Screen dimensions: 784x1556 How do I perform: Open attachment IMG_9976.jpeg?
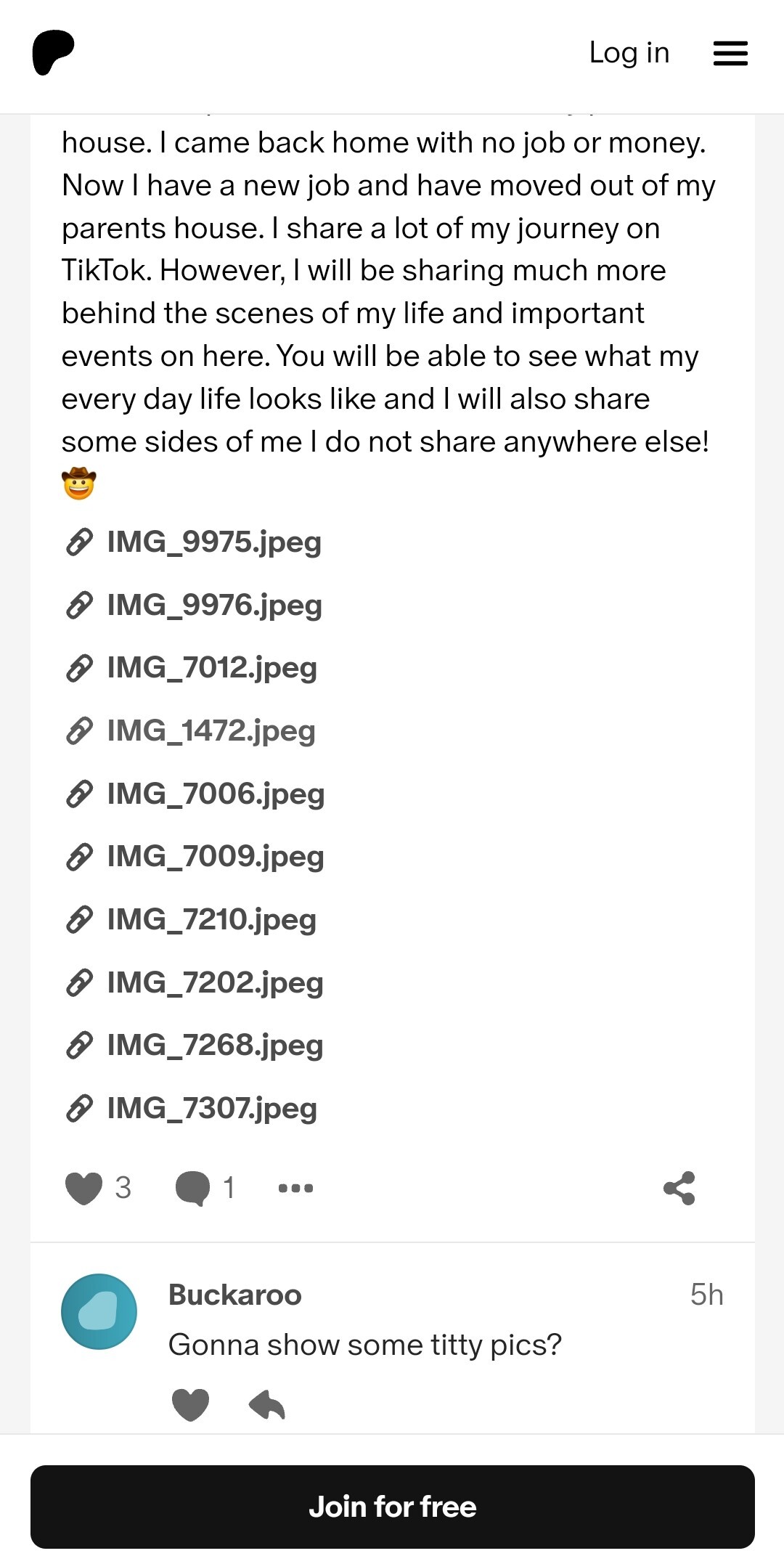click(214, 605)
